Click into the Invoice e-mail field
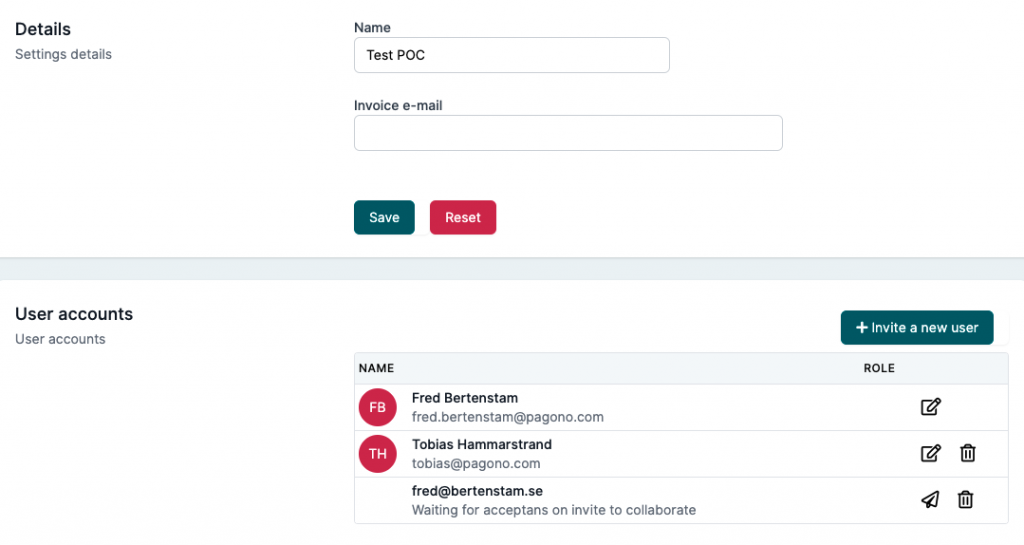This screenshot has height=545, width=1024. [568, 133]
